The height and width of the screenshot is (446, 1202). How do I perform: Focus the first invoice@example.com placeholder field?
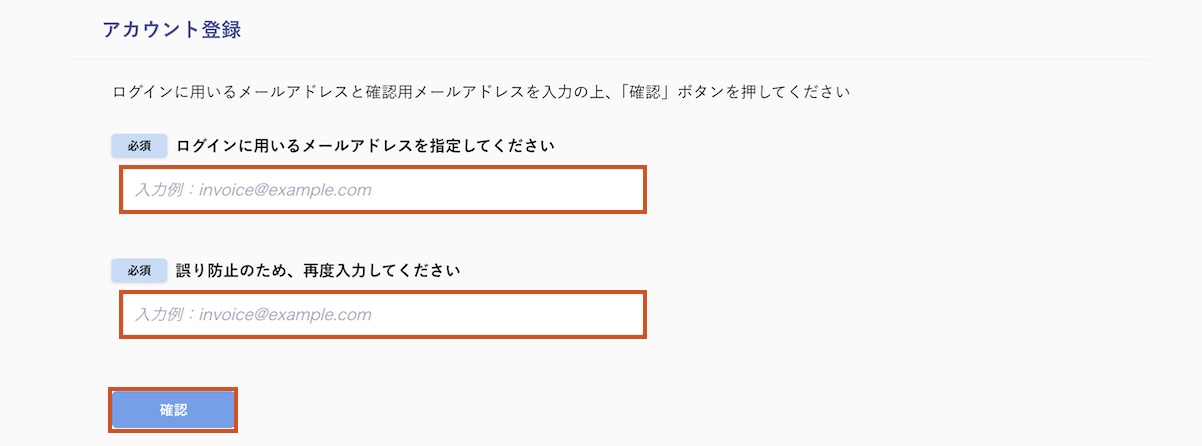383,190
